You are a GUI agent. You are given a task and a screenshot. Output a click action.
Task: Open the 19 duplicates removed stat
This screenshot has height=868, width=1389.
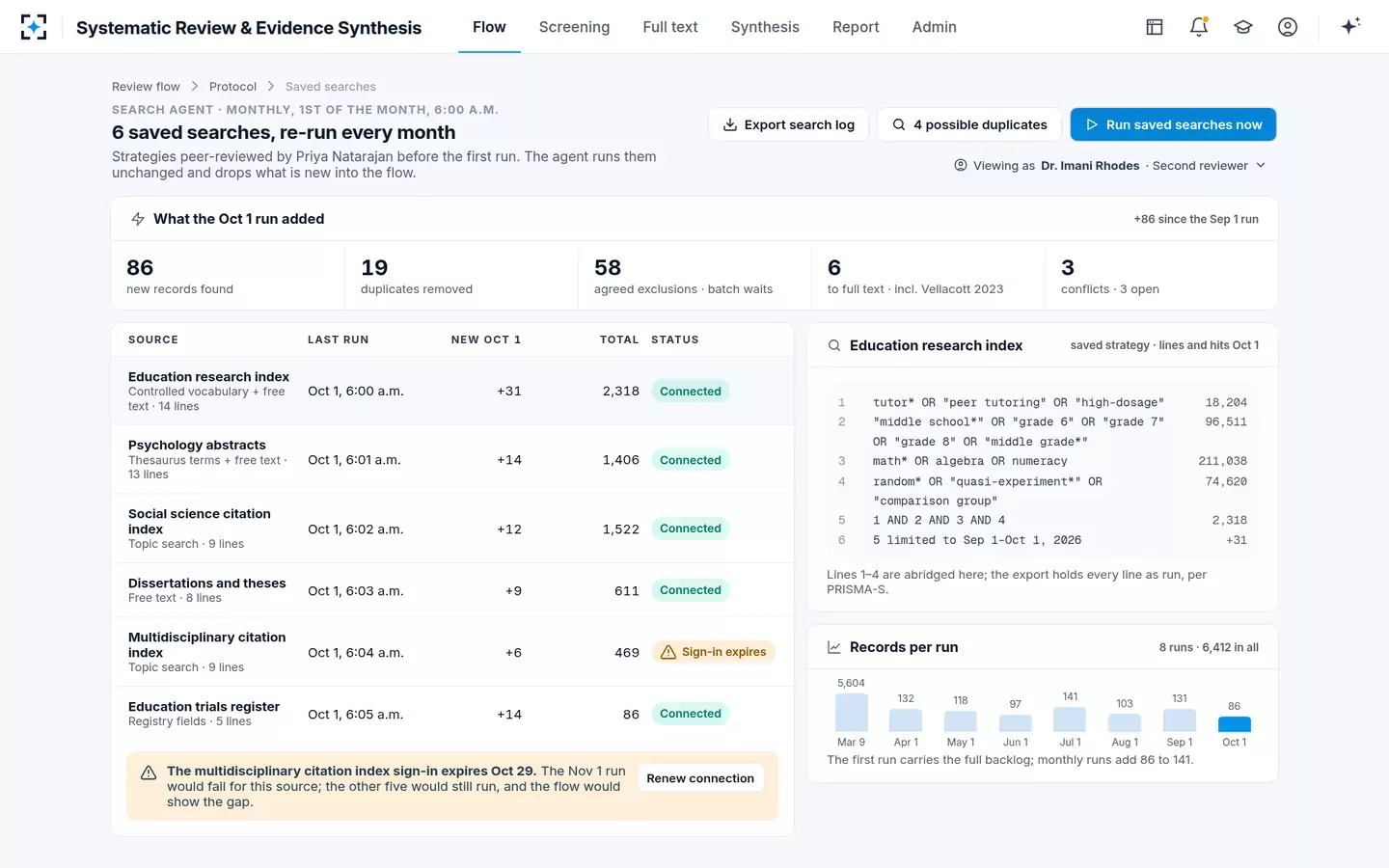[x=462, y=276]
